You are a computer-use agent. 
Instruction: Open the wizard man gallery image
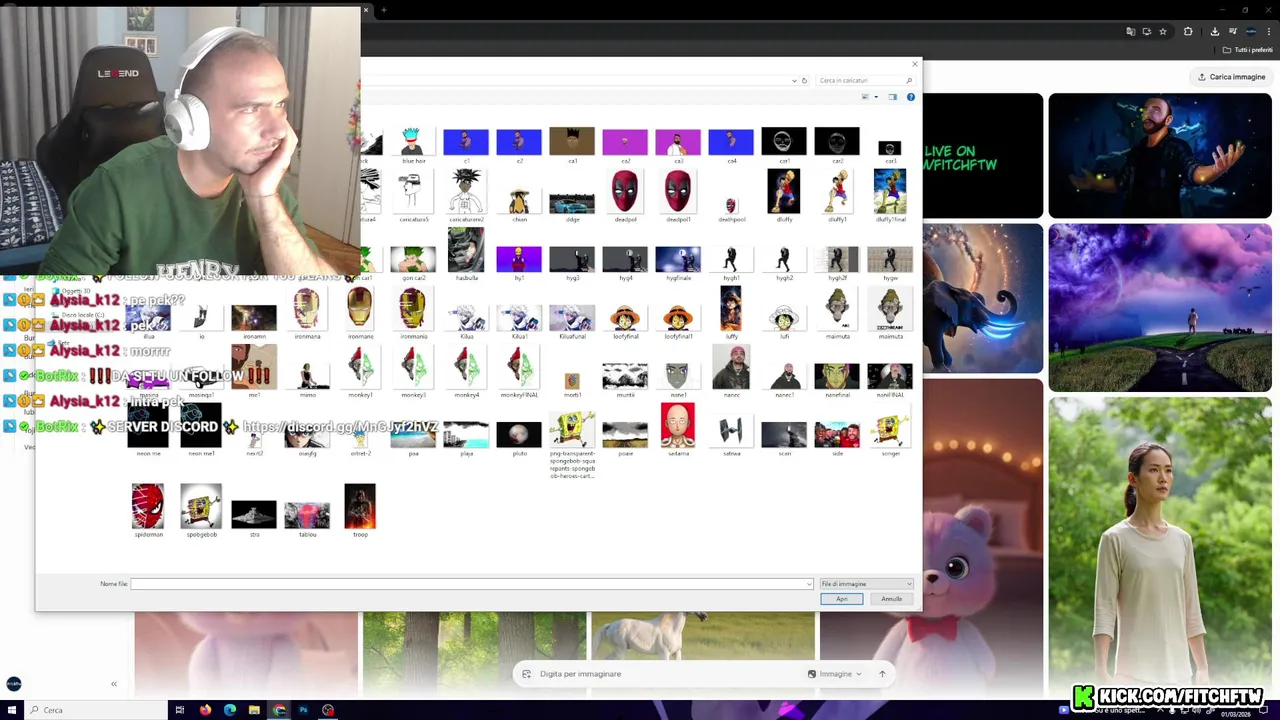pyautogui.click(x=1160, y=155)
